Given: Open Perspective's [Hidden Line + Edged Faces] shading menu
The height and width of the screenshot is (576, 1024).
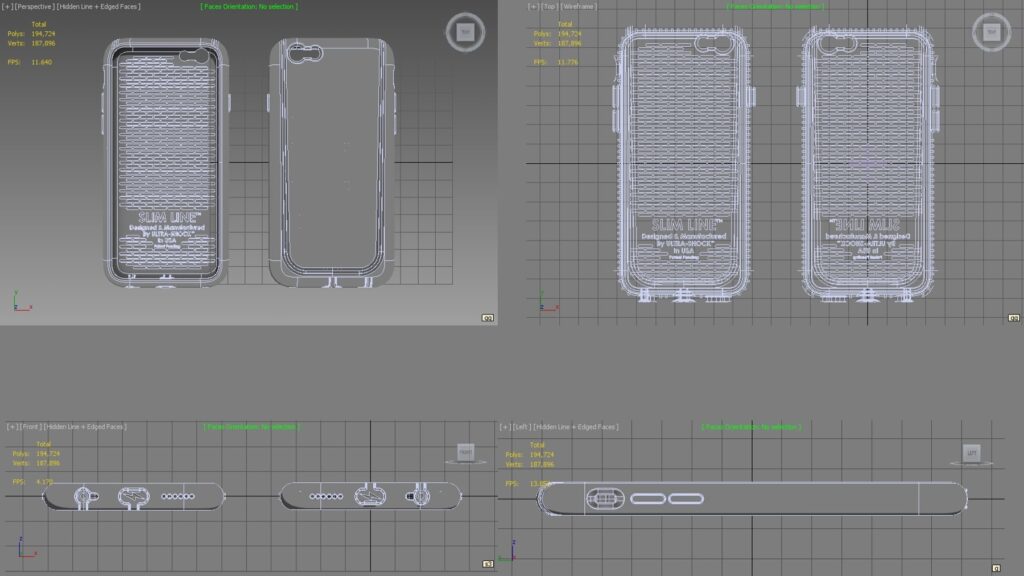Looking at the screenshot, I should [98, 7].
